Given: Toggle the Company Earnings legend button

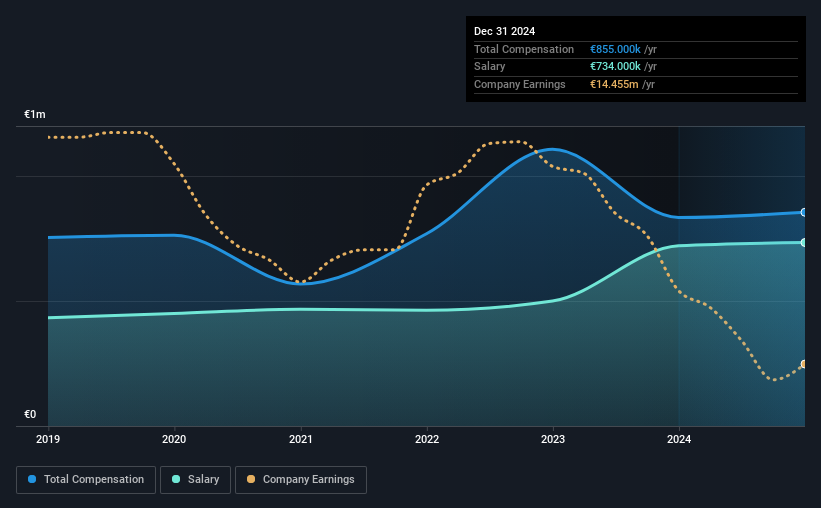Looking at the screenshot, I should pyautogui.click(x=301, y=480).
